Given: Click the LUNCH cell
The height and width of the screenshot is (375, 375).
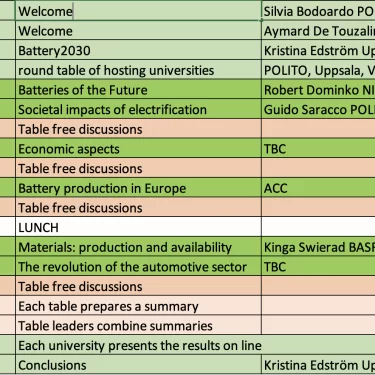Looking at the screenshot, I should click(138, 228).
